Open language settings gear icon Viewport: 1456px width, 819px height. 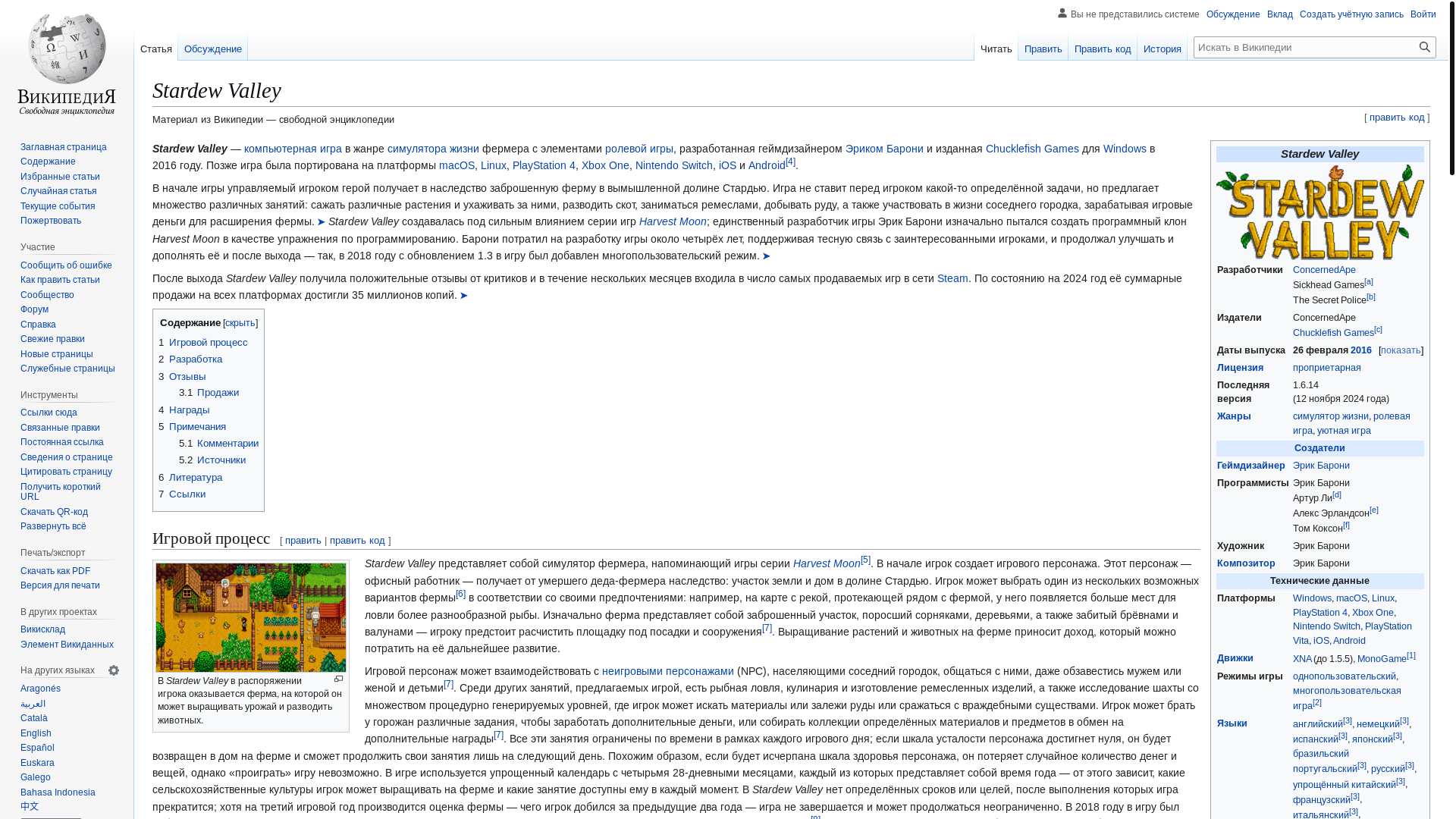(114, 670)
